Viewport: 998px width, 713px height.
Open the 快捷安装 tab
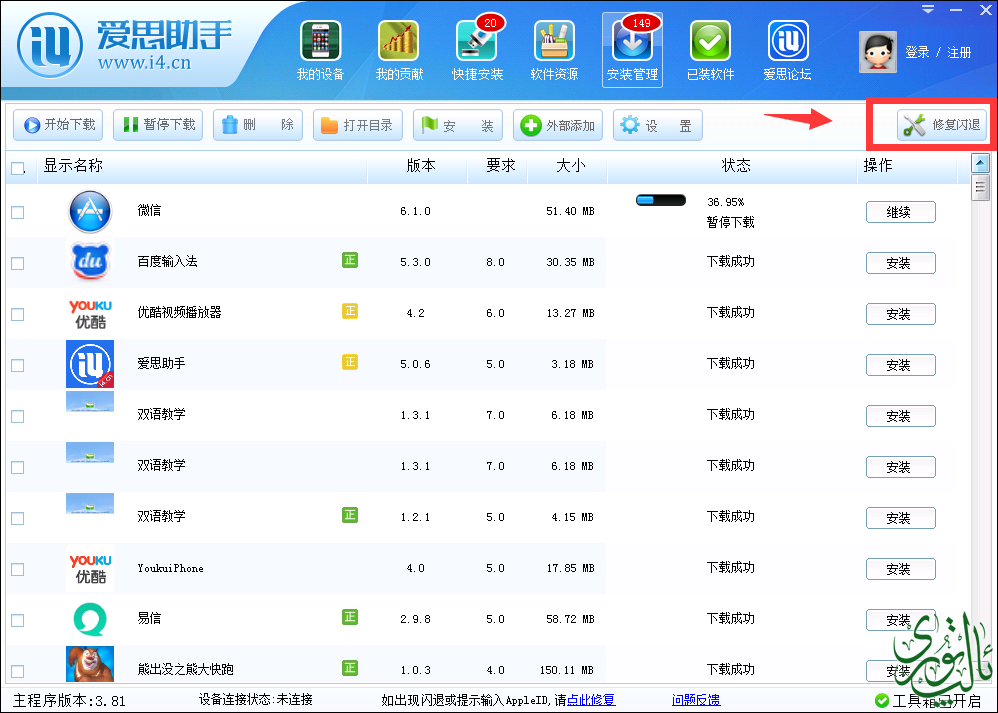pos(477,51)
